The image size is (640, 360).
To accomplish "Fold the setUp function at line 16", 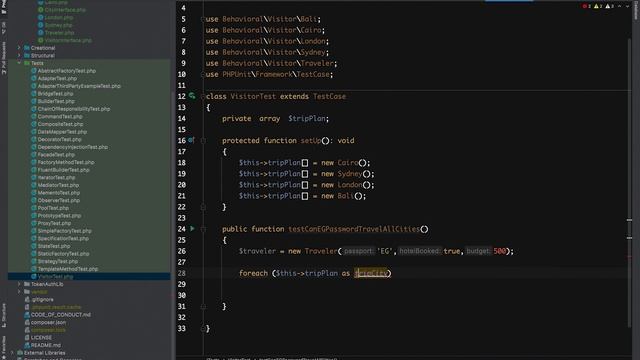I will click(x=203, y=140).
